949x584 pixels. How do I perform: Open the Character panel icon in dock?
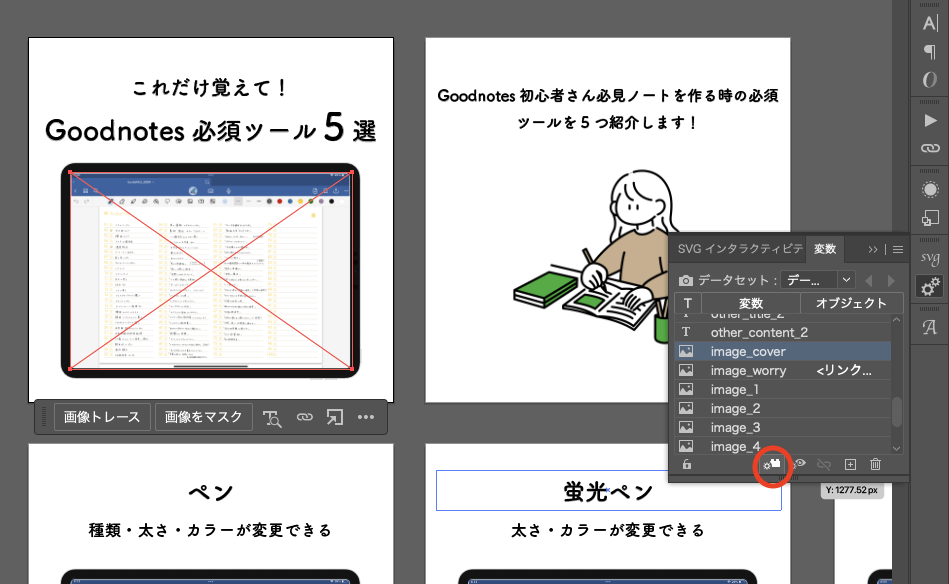pos(930,23)
